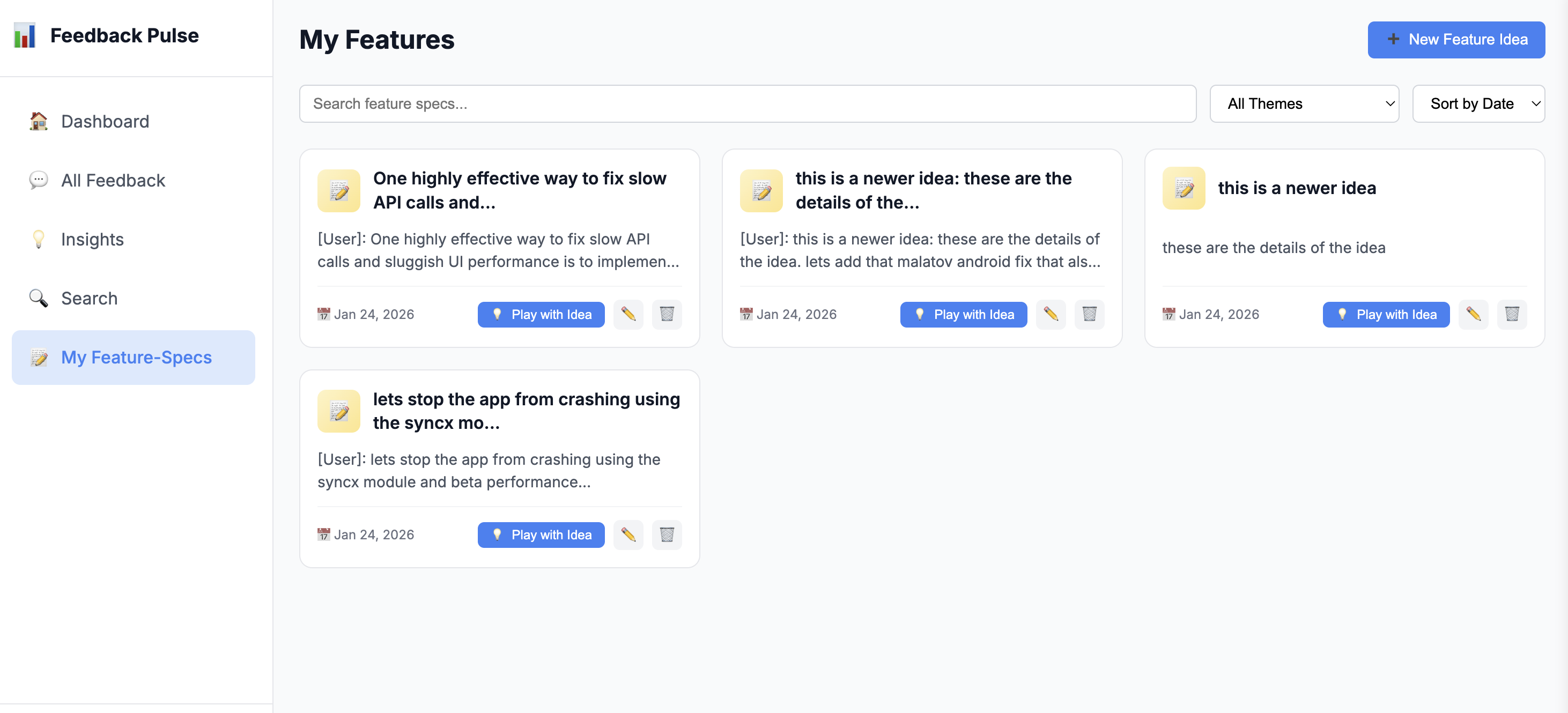Edit the slow API calls spec via pencil icon
This screenshot has height=713, width=1568.
628,315
